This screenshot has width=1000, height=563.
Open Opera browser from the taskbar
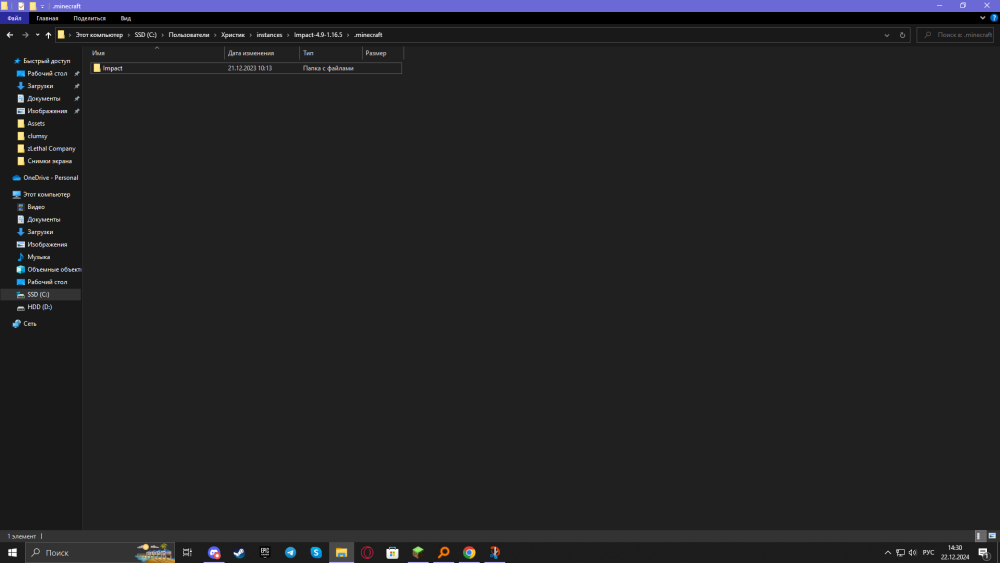coord(367,553)
